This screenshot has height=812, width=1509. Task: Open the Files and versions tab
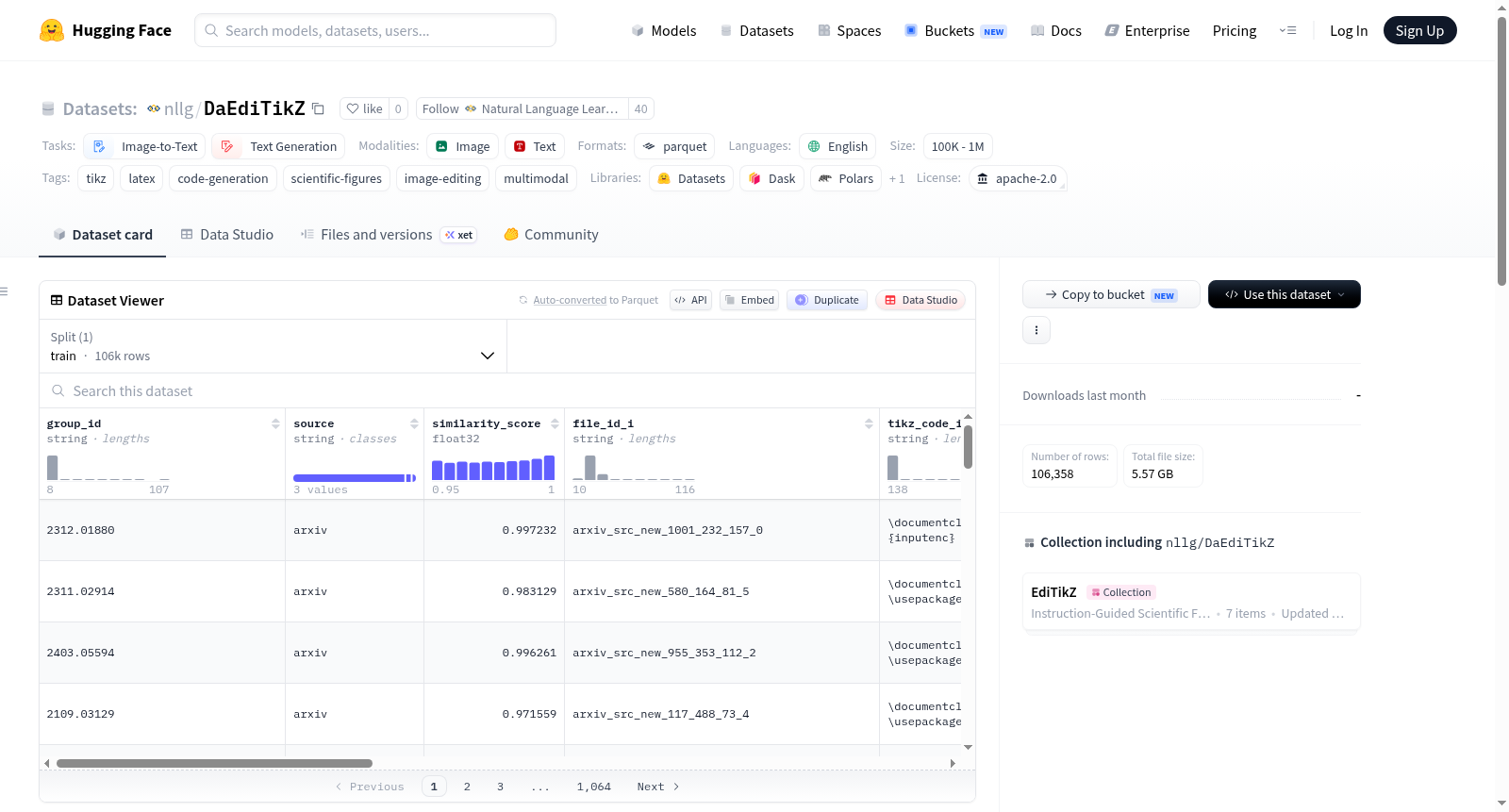click(x=388, y=235)
